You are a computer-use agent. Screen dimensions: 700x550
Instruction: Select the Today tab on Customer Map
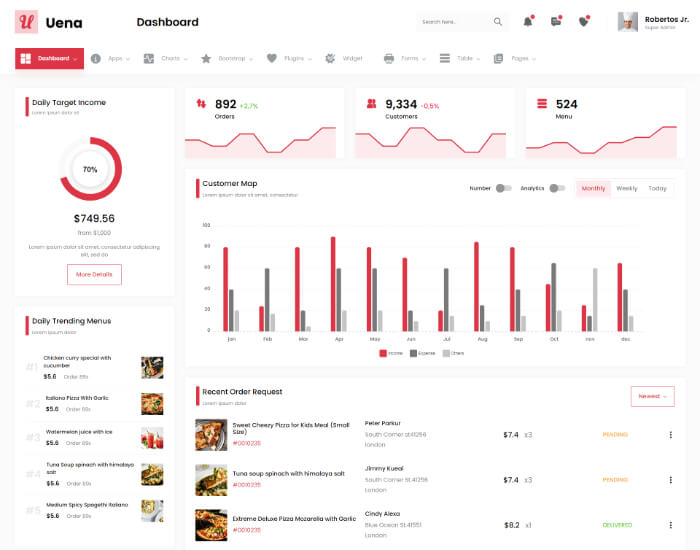(657, 188)
